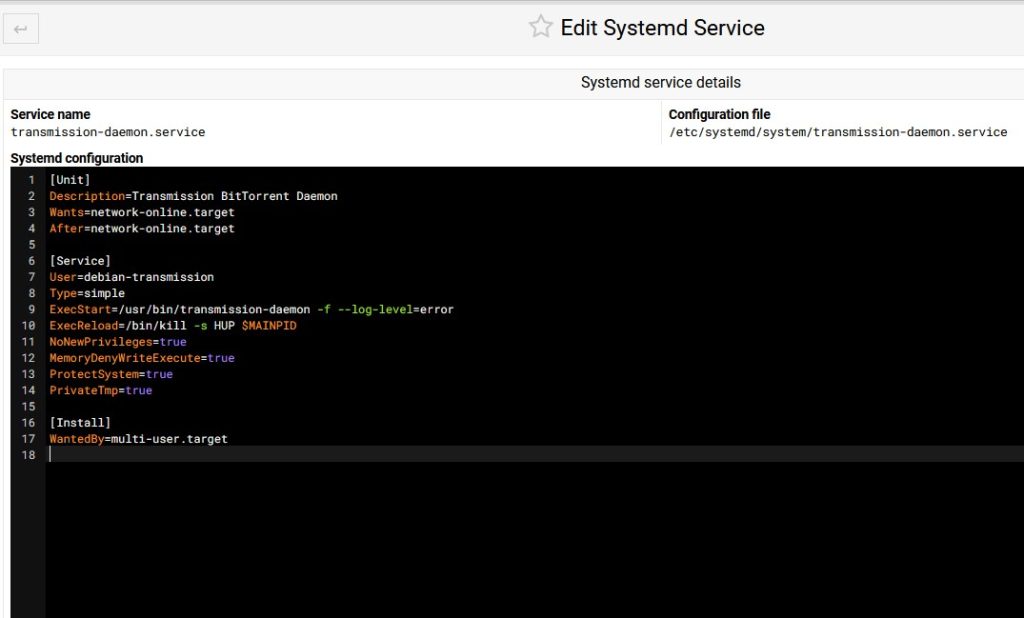The height and width of the screenshot is (618, 1024).
Task: Click the WantedBy=multi-user.target line
Action: [x=138, y=439]
